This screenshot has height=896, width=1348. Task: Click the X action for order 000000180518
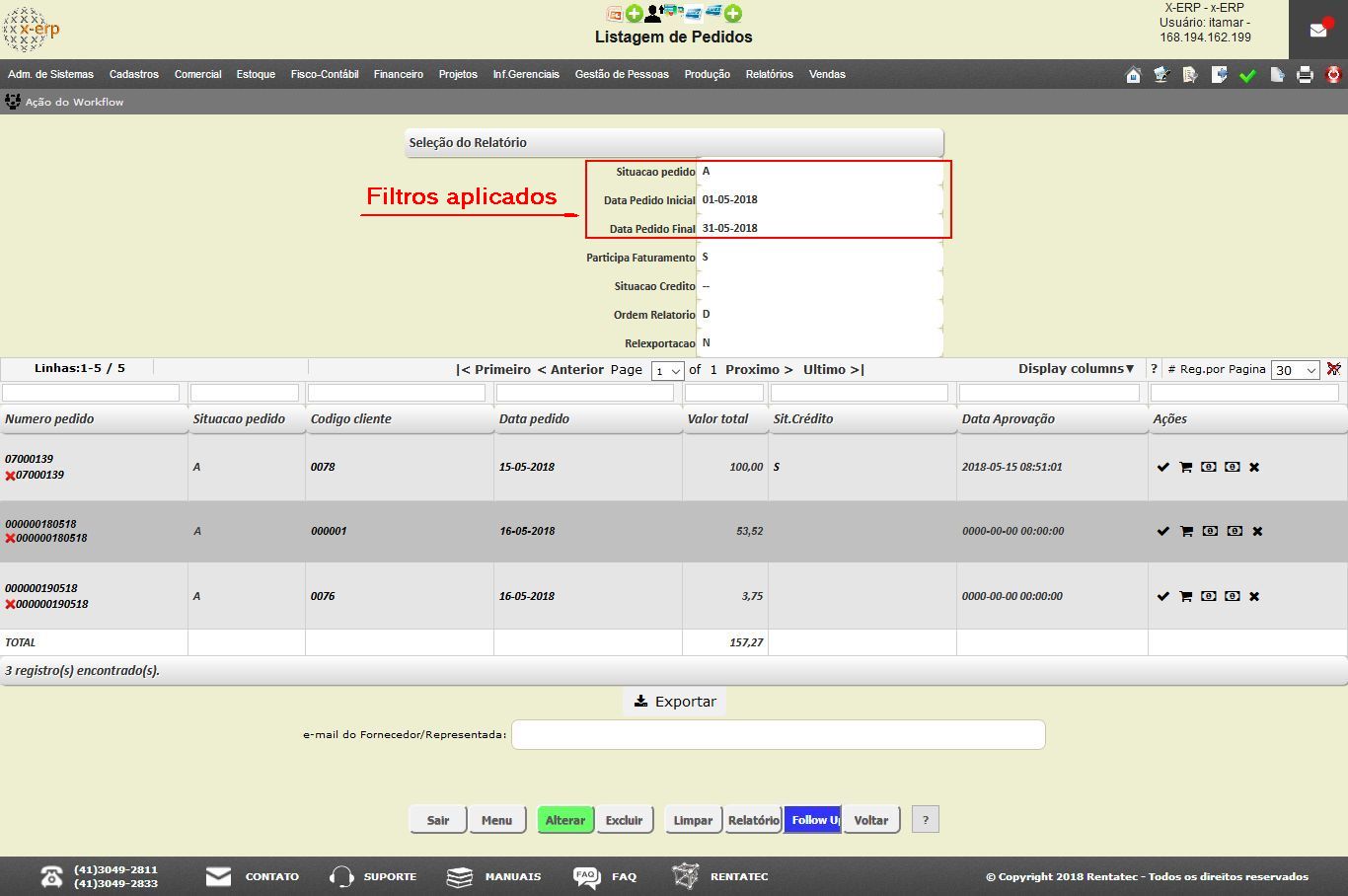pyautogui.click(x=1257, y=531)
